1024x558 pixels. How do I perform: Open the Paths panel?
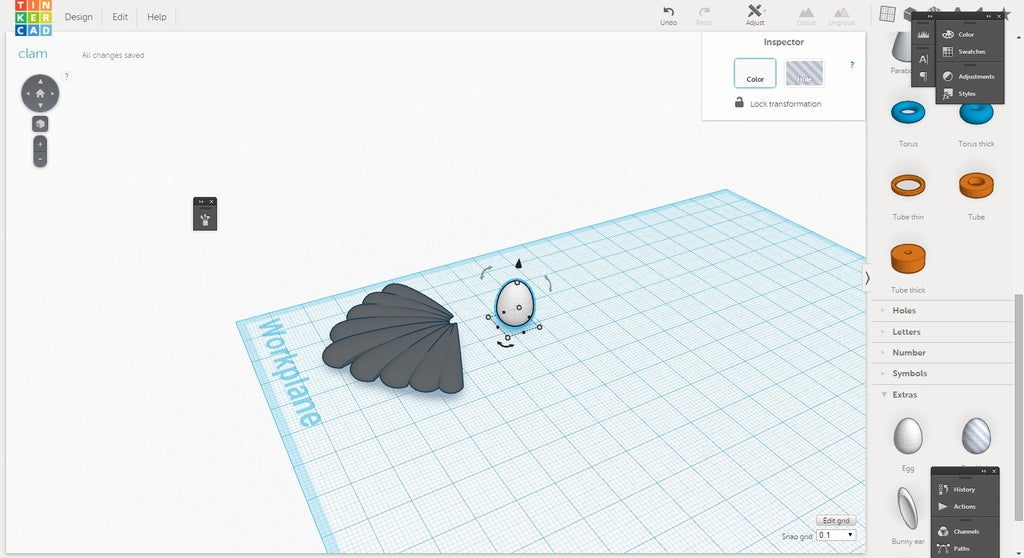click(x=955, y=548)
